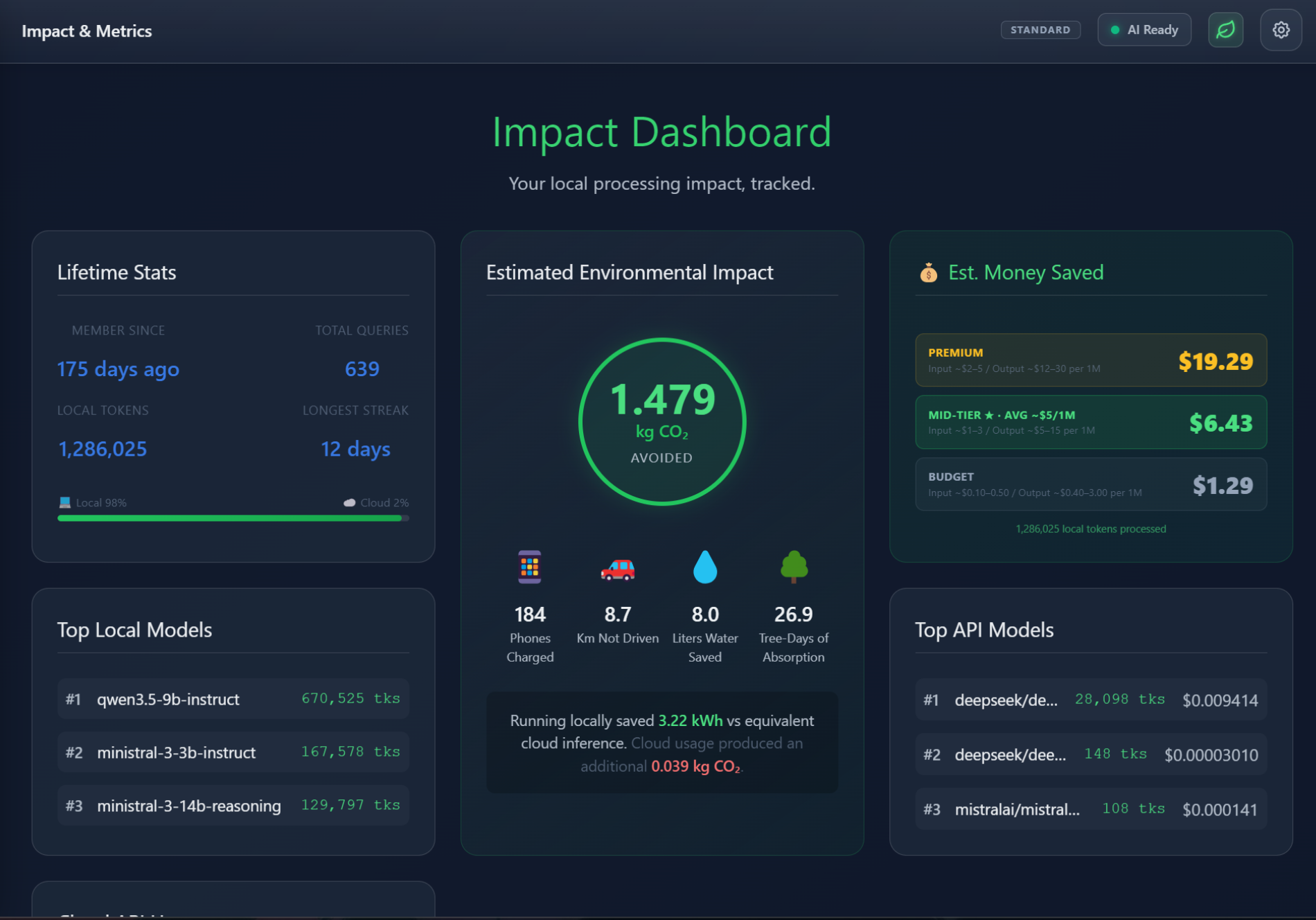Click the Top Local Models card title
The image size is (1316, 920).
click(134, 630)
